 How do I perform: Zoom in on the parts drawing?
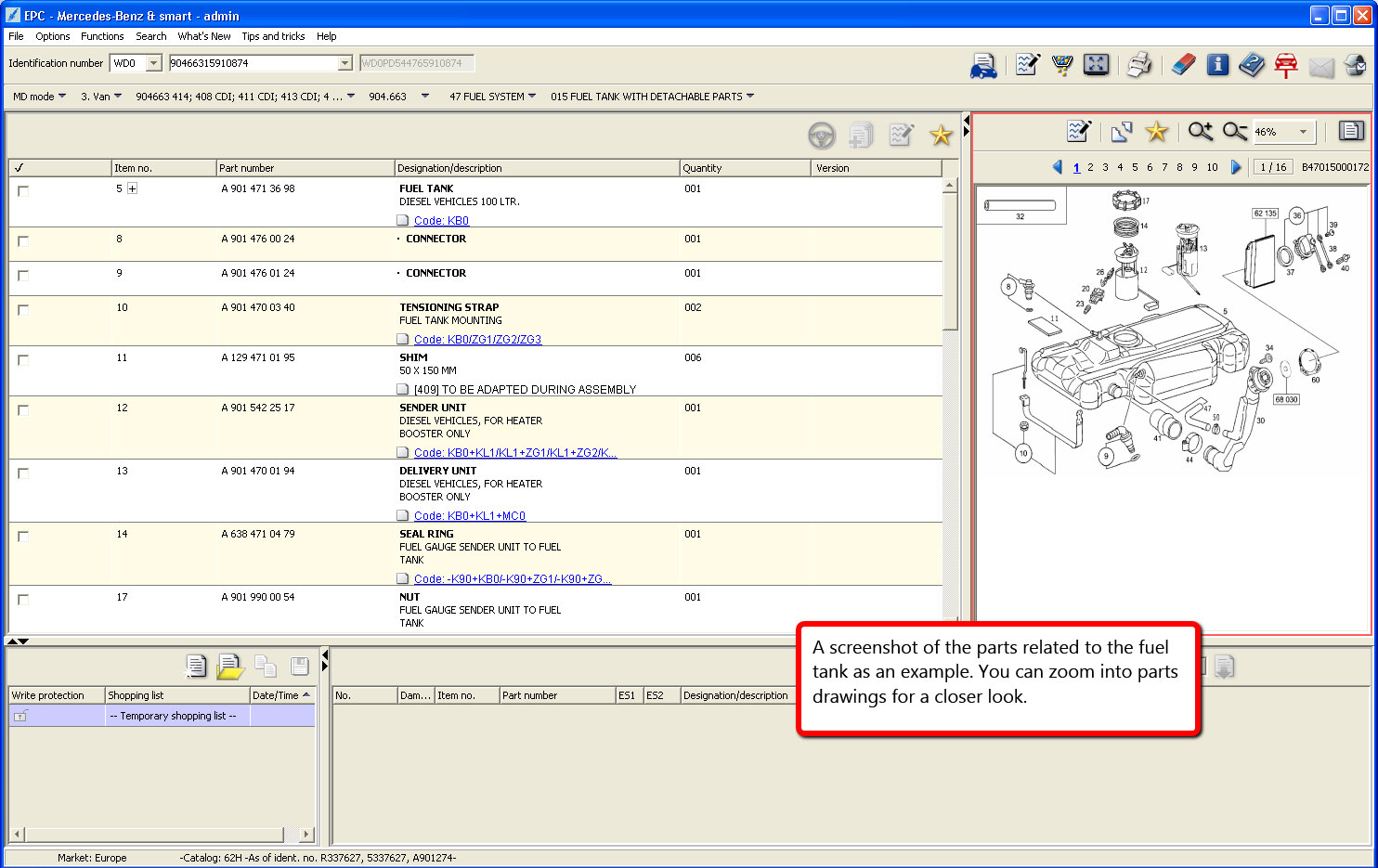(x=1201, y=132)
